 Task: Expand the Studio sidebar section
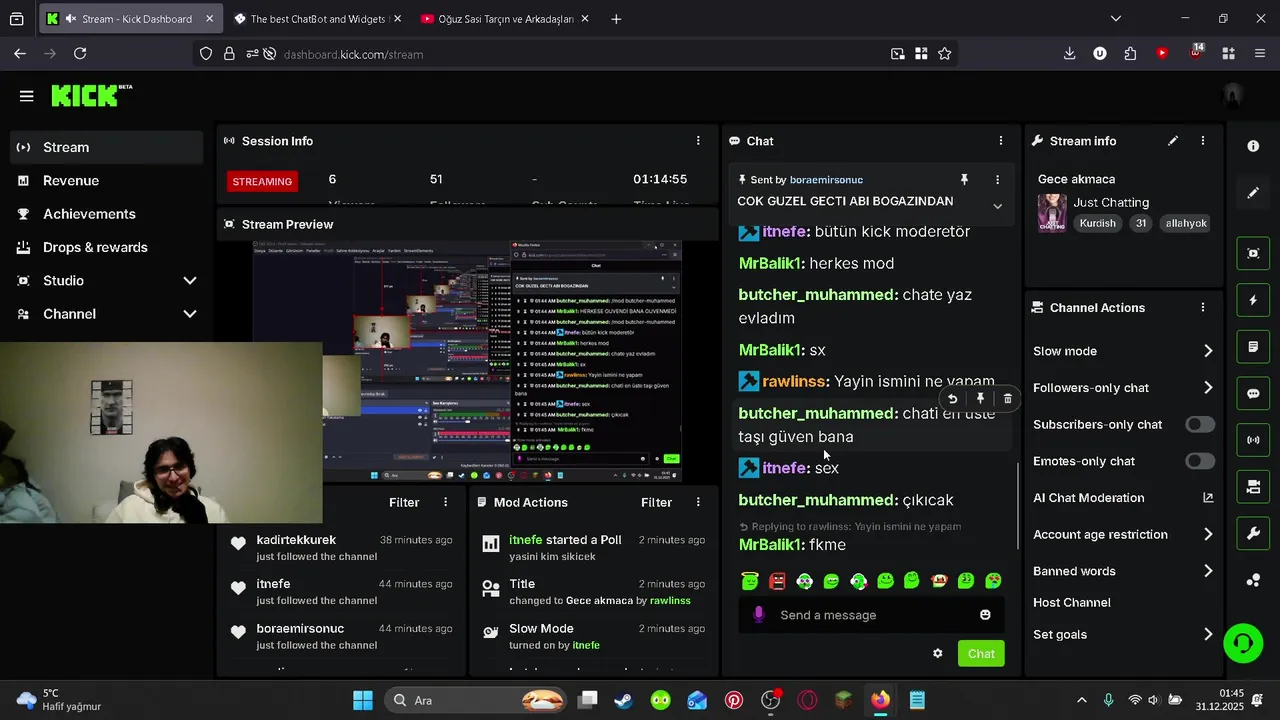click(190, 281)
